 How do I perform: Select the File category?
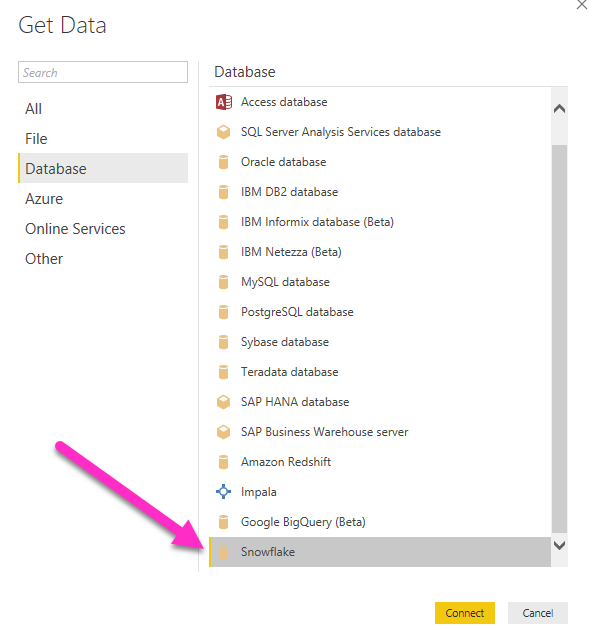click(x=36, y=139)
